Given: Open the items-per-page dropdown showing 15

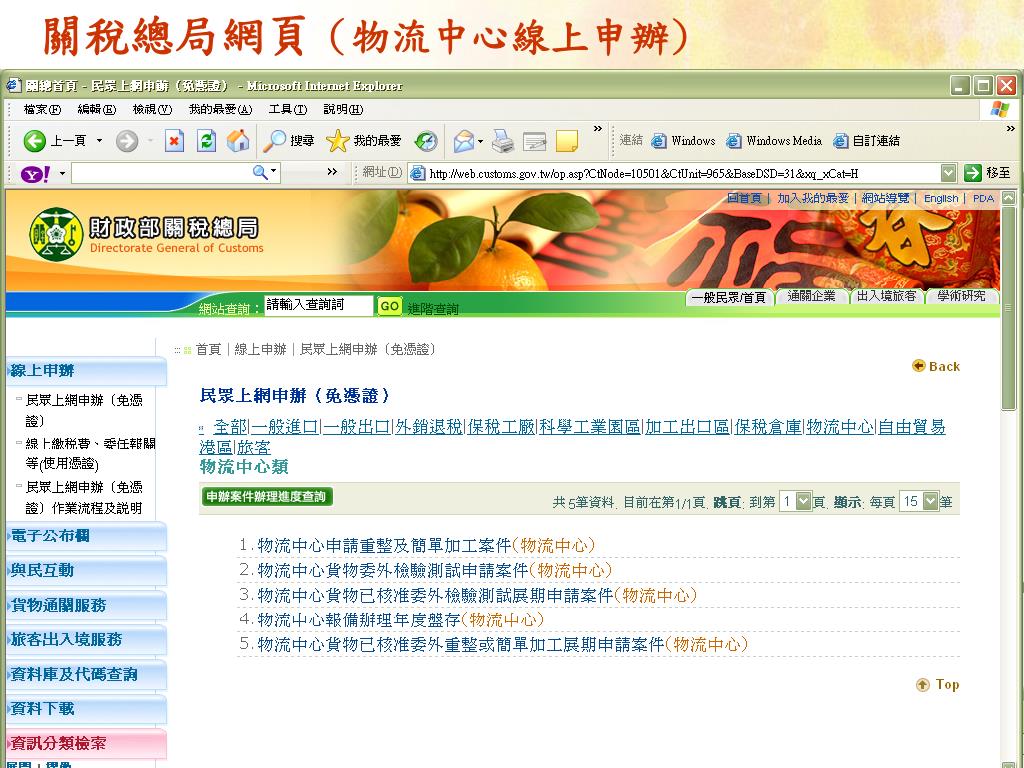Looking at the screenshot, I should 931,501.
